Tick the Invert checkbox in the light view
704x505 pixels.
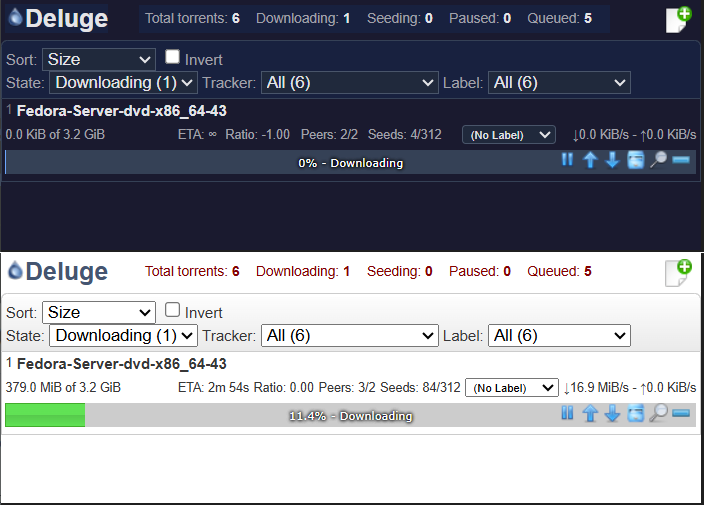tap(172, 310)
